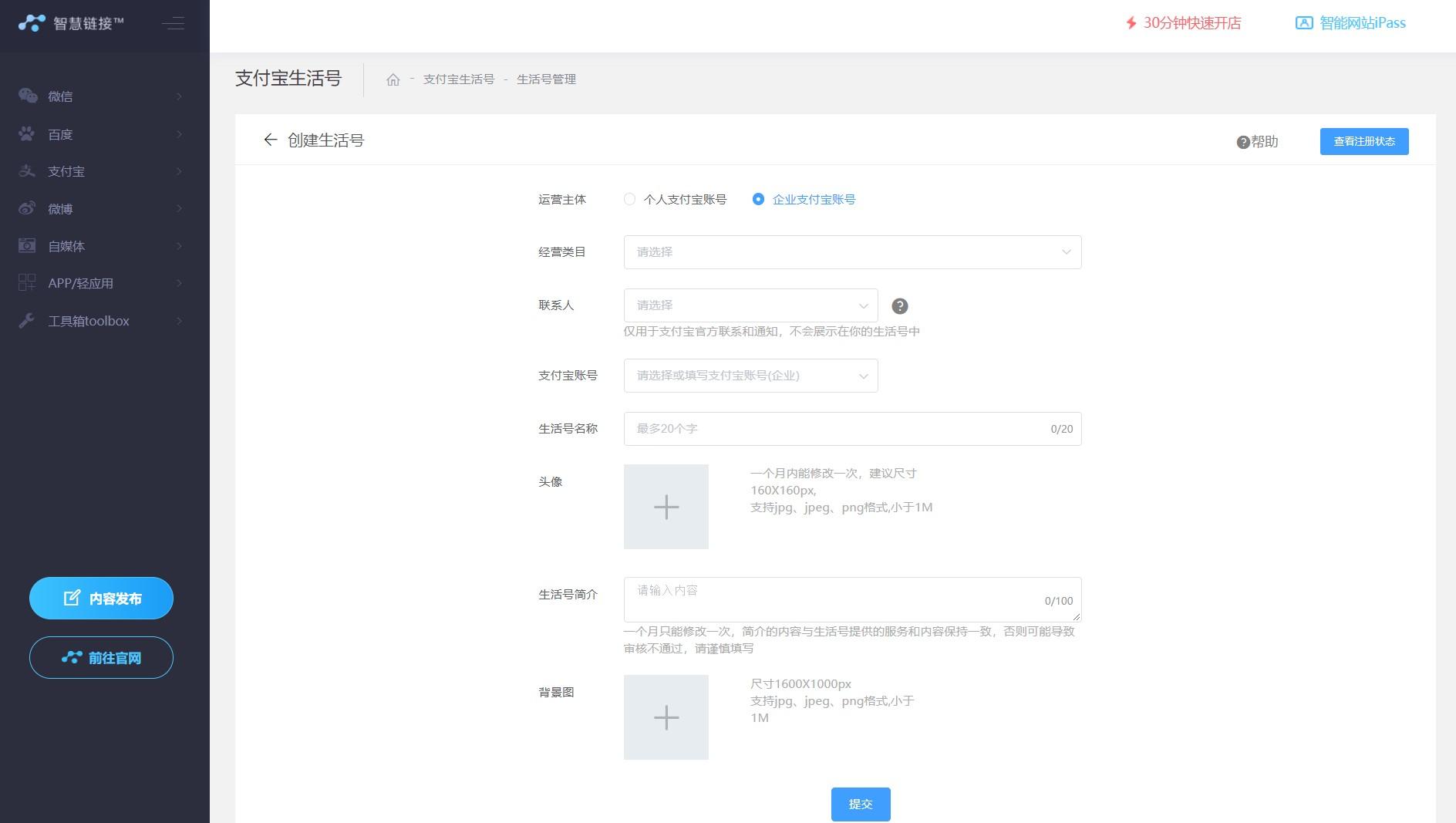This screenshot has height=823, width=1456.
Task: Click the help question mark beside 联系人
Action: [x=899, y=305]
